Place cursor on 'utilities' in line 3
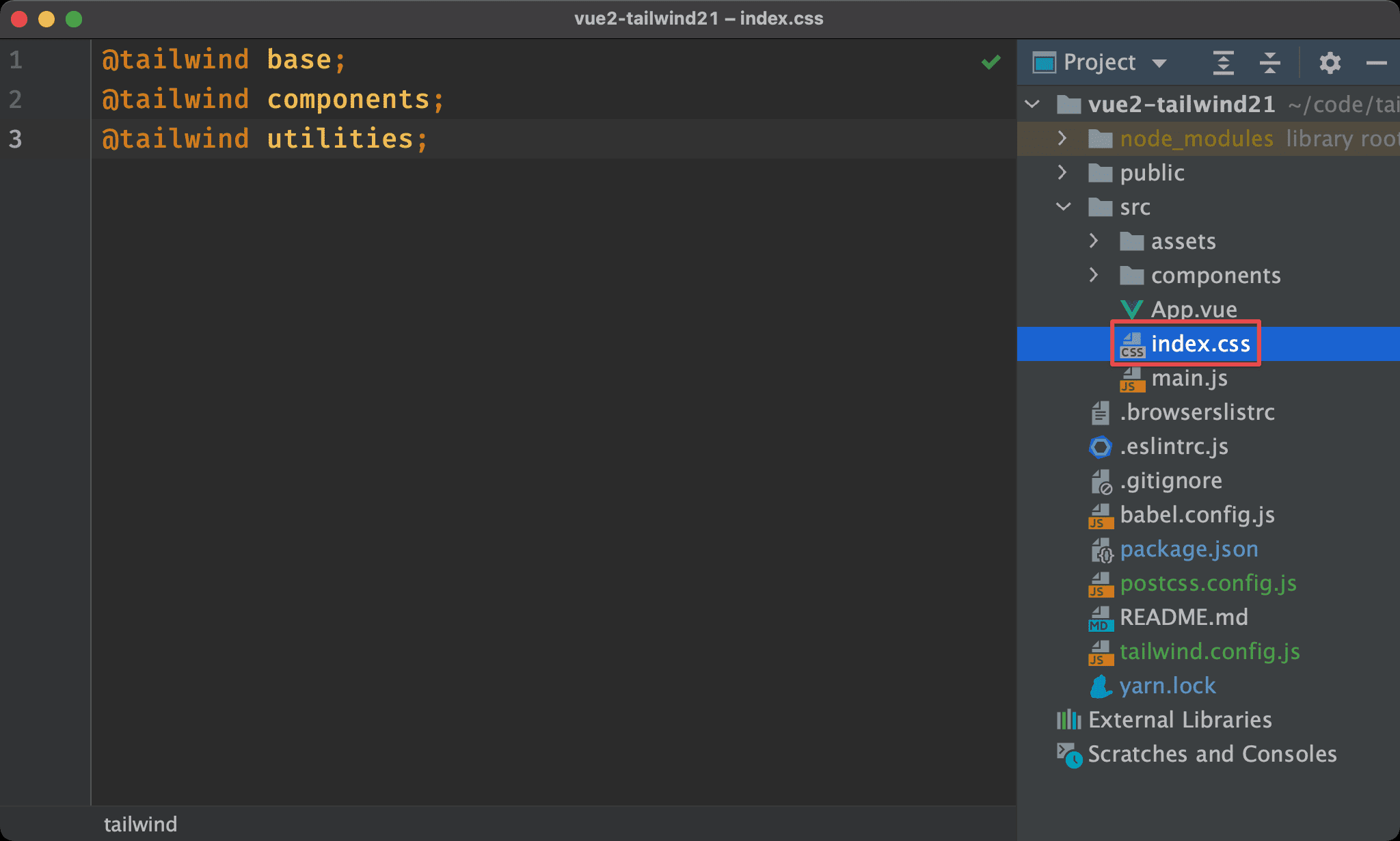Image resolution: width=1400 pixels, height=841 pixels. tap(340, 139)
